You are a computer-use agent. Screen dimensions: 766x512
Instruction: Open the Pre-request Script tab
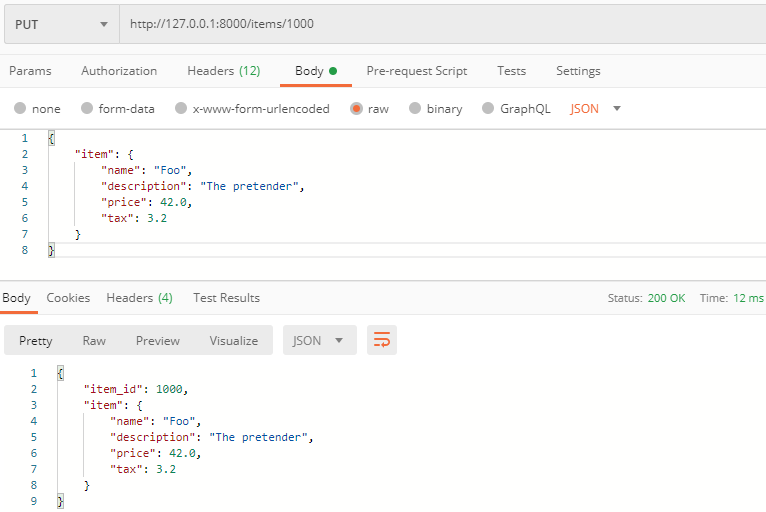pos(416,71)
